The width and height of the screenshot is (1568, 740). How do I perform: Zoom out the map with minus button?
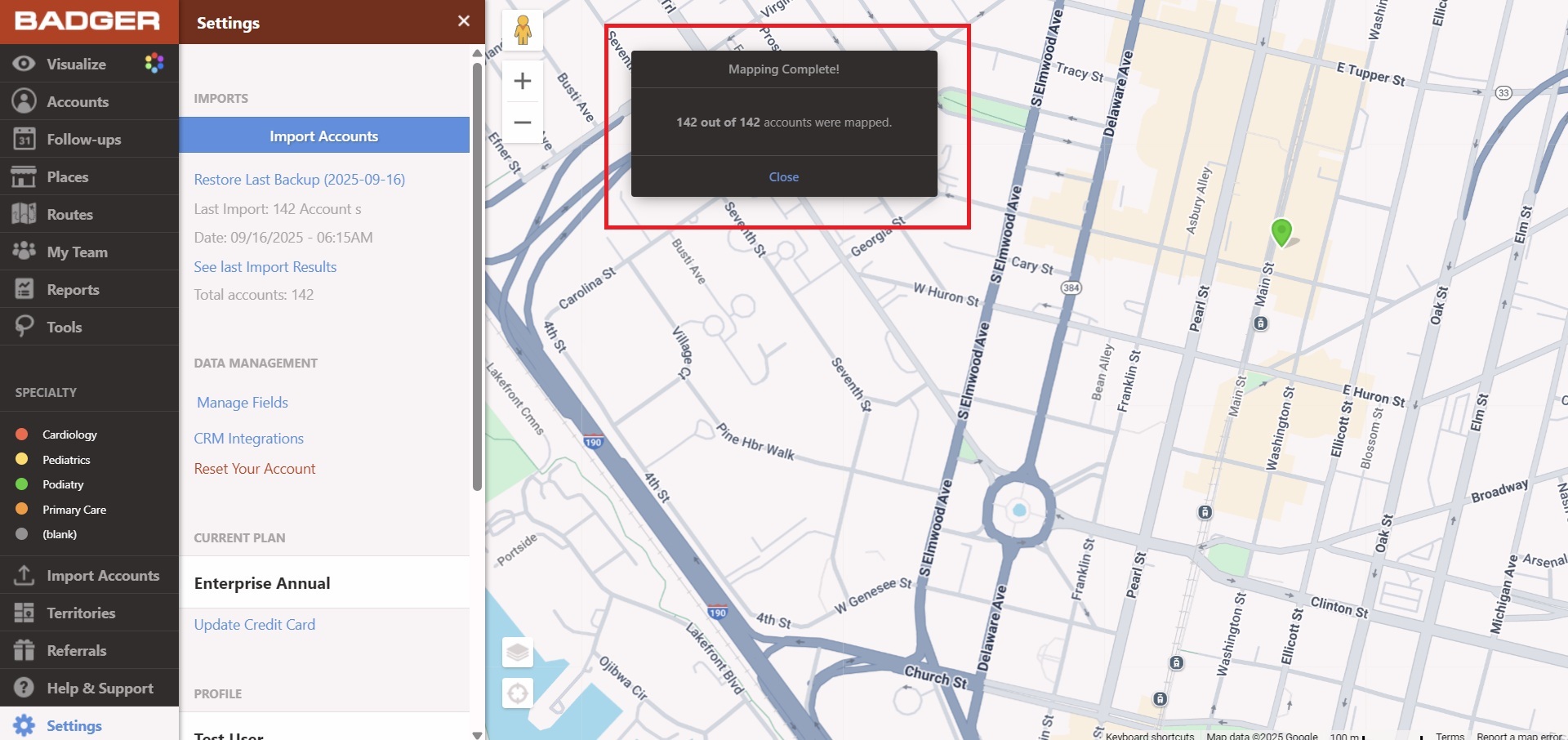[523, 123]
